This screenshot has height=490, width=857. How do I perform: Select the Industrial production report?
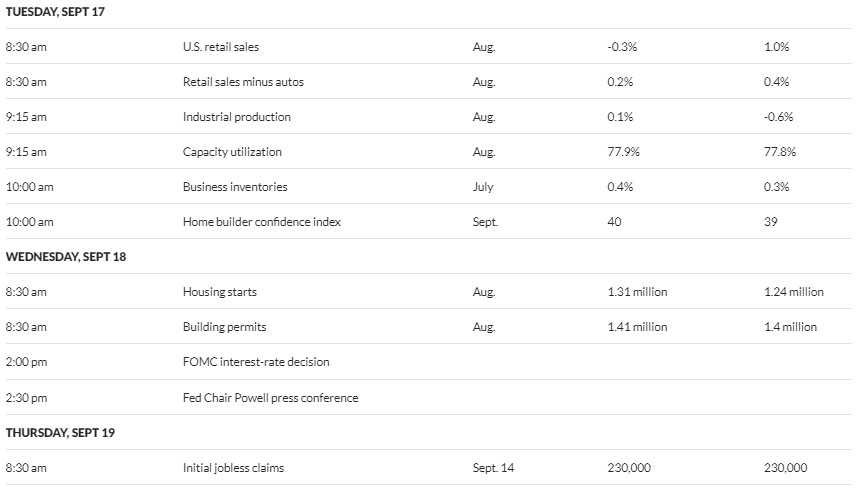236,117
